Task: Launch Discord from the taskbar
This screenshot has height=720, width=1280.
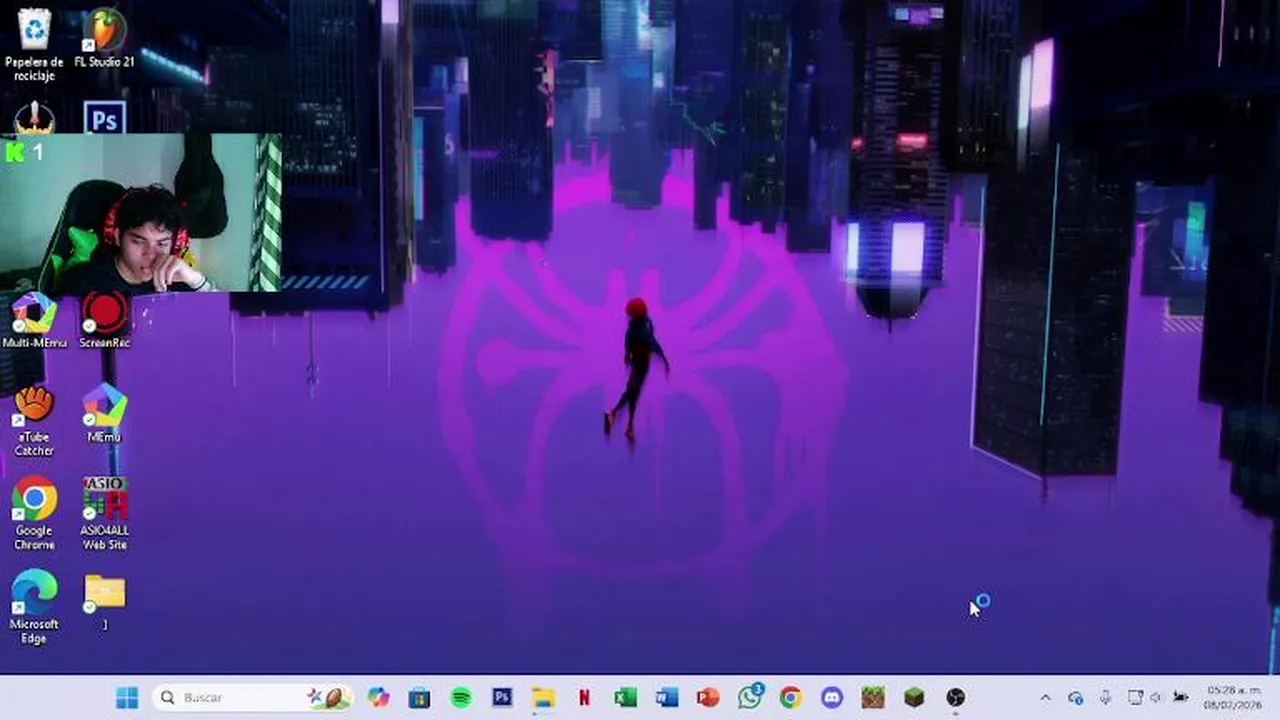Action: pos(832,697)
